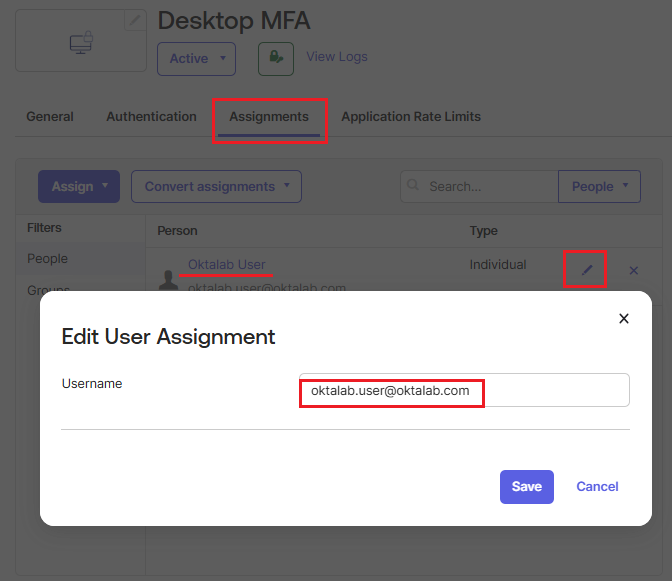
Task: Switch to the Authentication tab
Action: [x=151, y=117]
